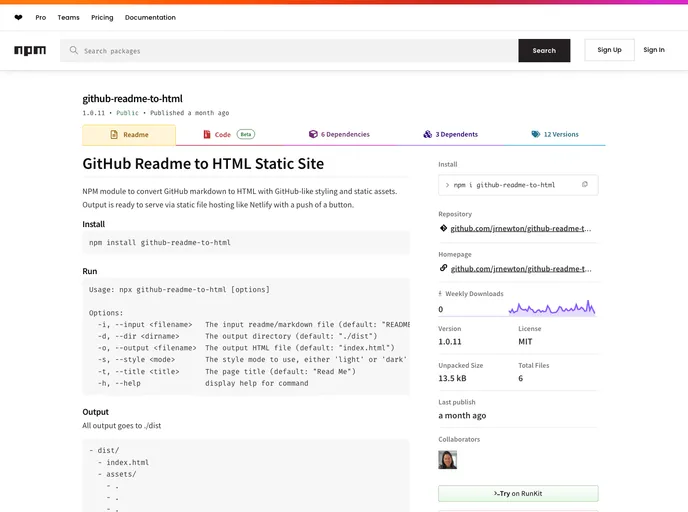
Task: Open the collaborator avatar thumbnail
Action: pos(448,460)
